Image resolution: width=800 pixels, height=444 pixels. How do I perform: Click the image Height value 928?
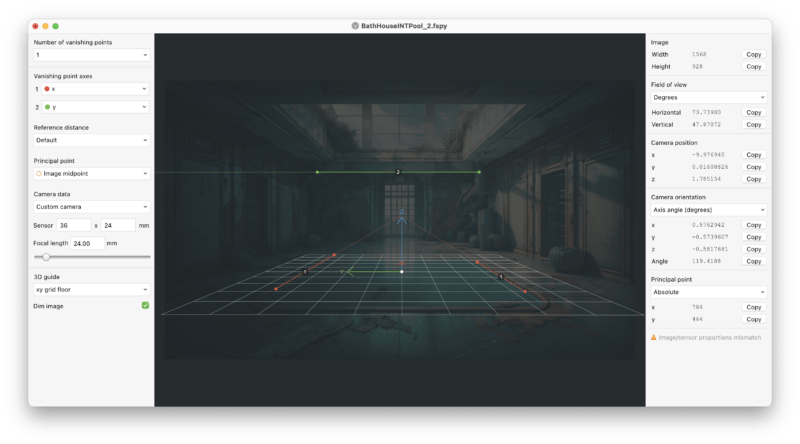(697, 66)
